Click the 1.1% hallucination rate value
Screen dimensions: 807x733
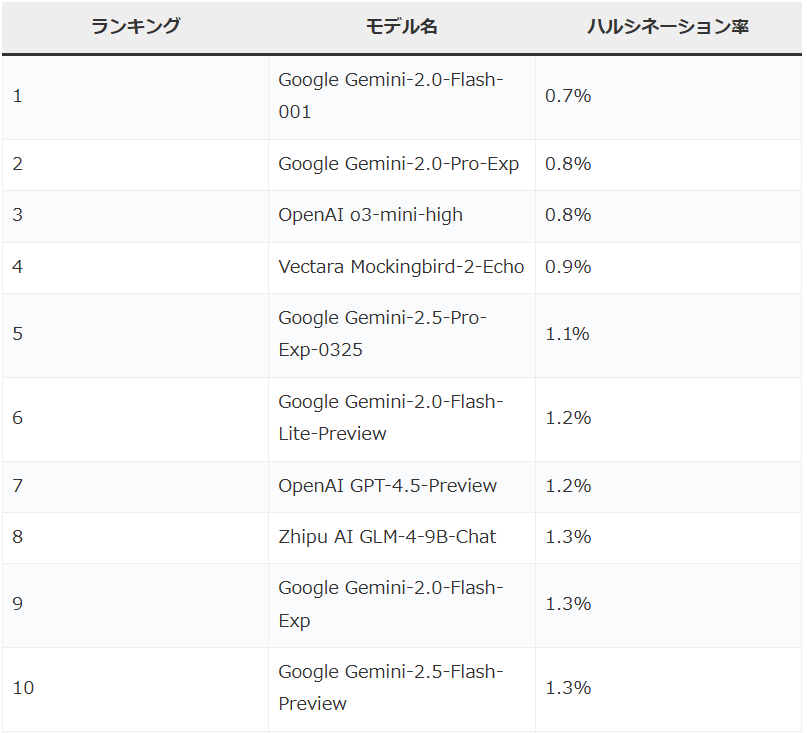(x=568, y=335)
